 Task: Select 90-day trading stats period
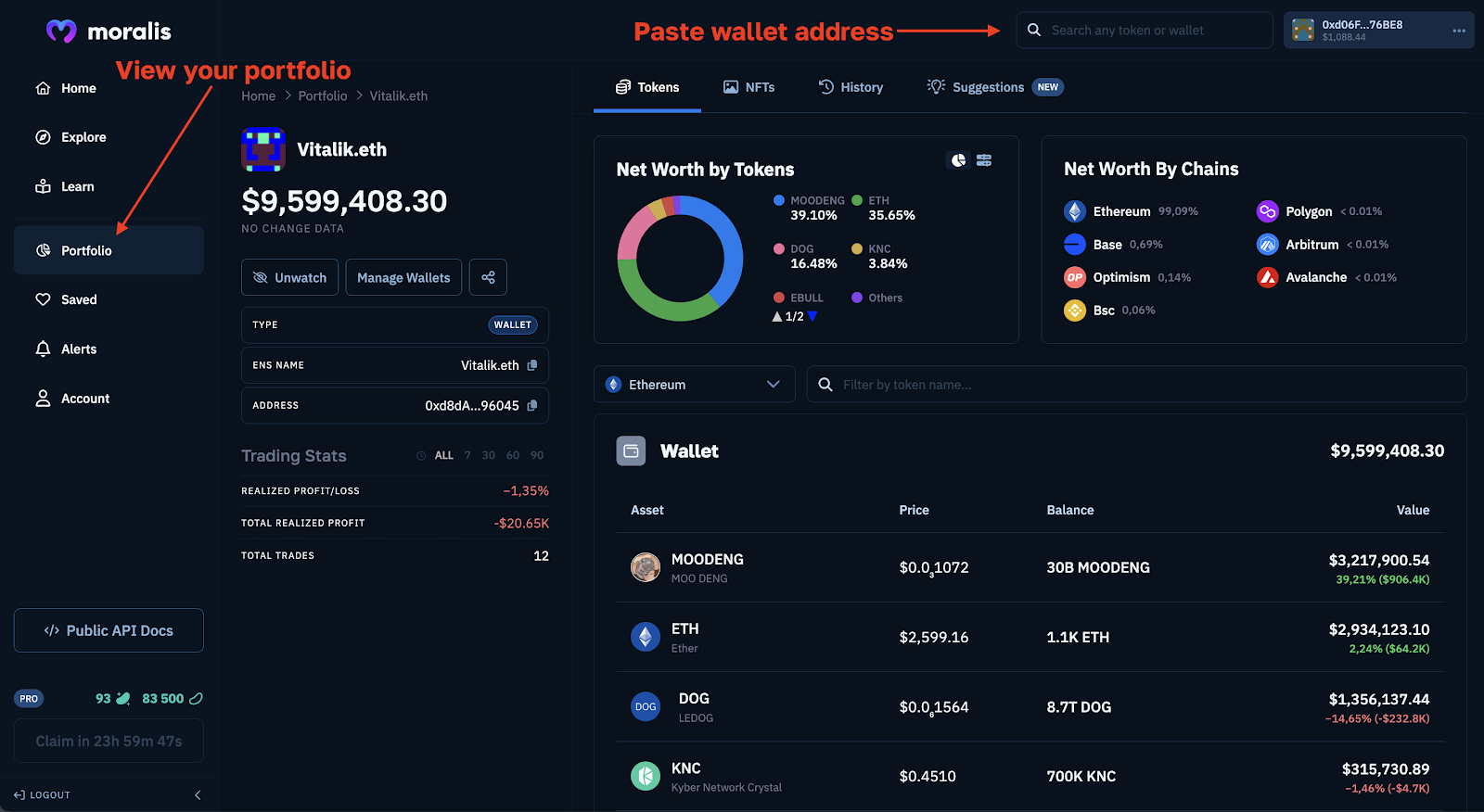(x=537, y=455)
